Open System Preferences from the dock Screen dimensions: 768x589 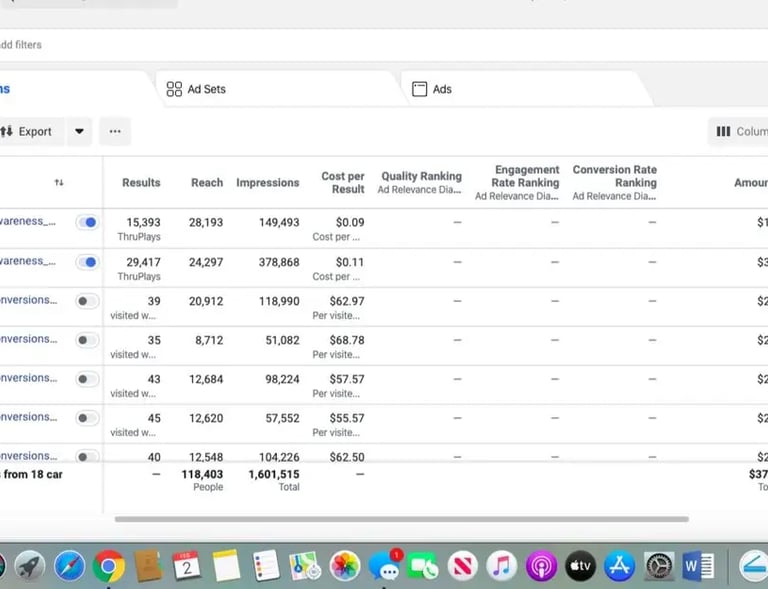click(x=659, y=566)
